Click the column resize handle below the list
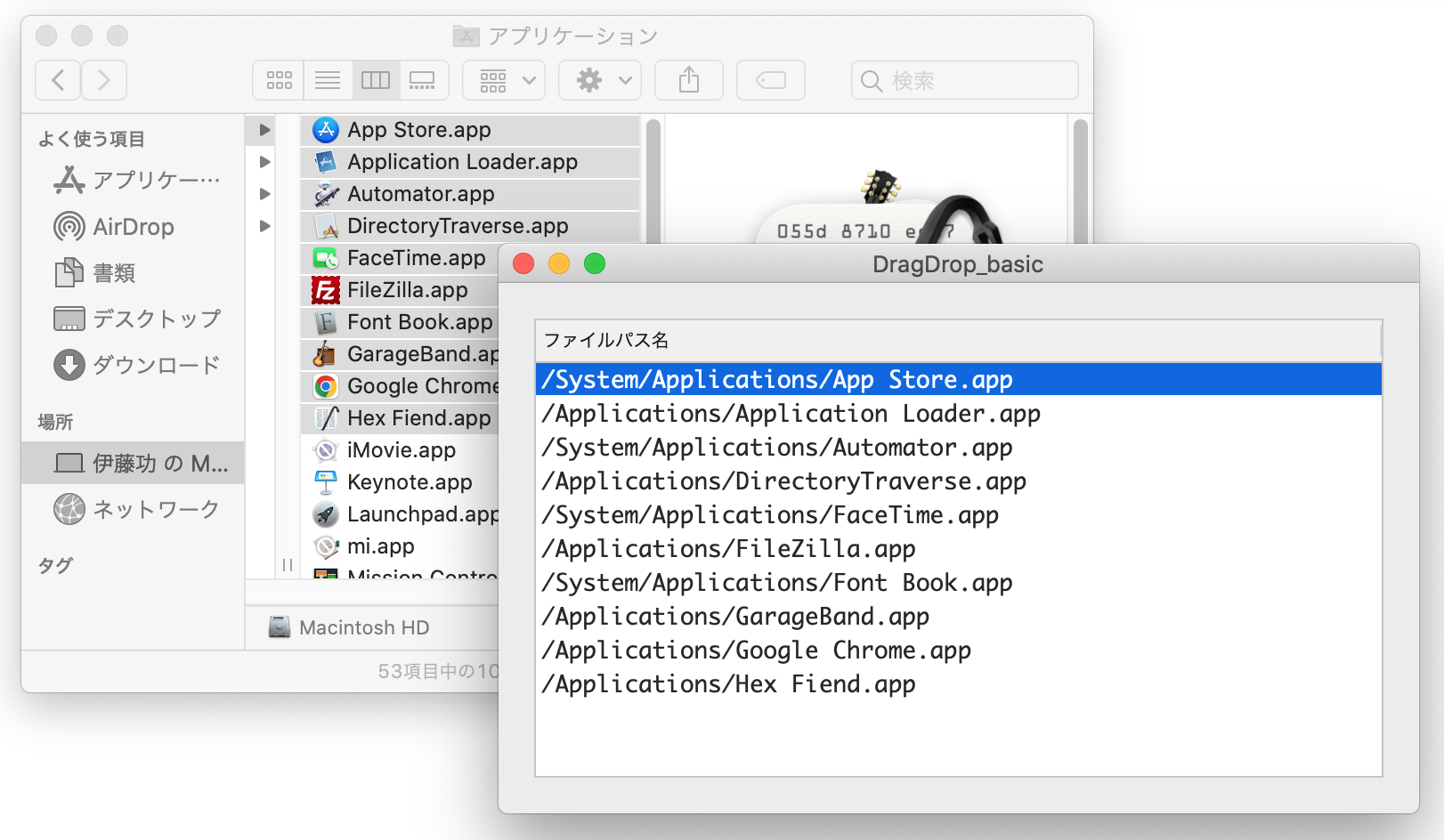 287,565
